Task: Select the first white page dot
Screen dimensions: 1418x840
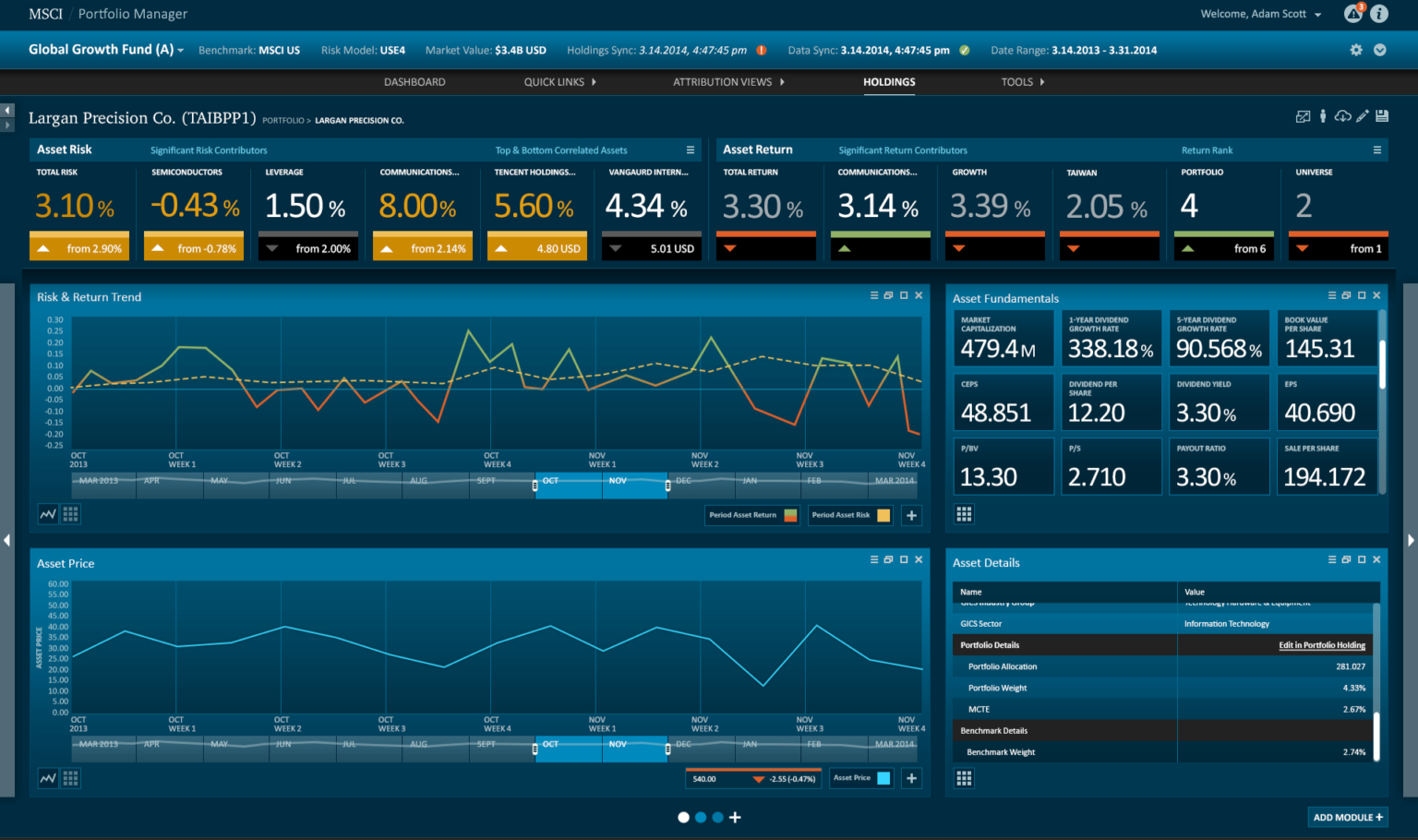Action: (683, 817)
